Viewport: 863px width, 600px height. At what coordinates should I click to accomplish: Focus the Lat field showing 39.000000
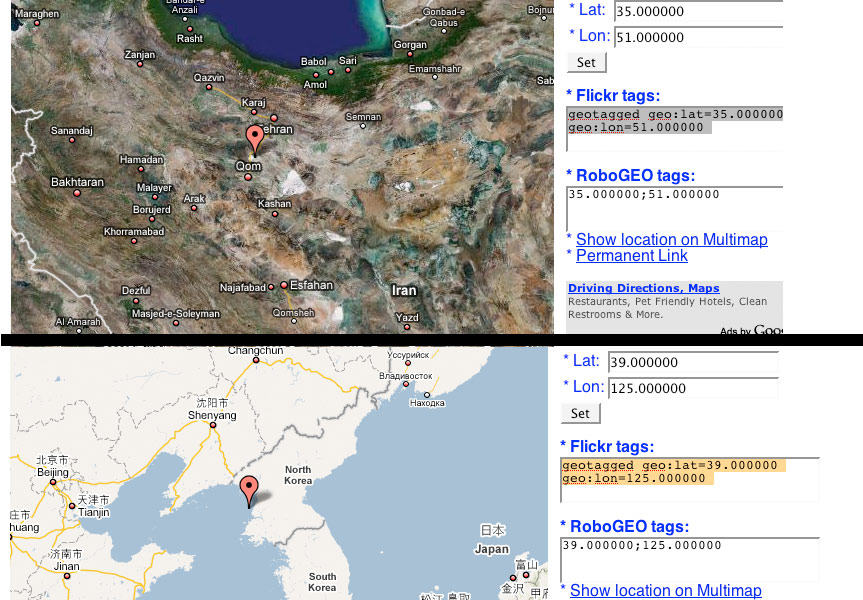click(693, 362)
